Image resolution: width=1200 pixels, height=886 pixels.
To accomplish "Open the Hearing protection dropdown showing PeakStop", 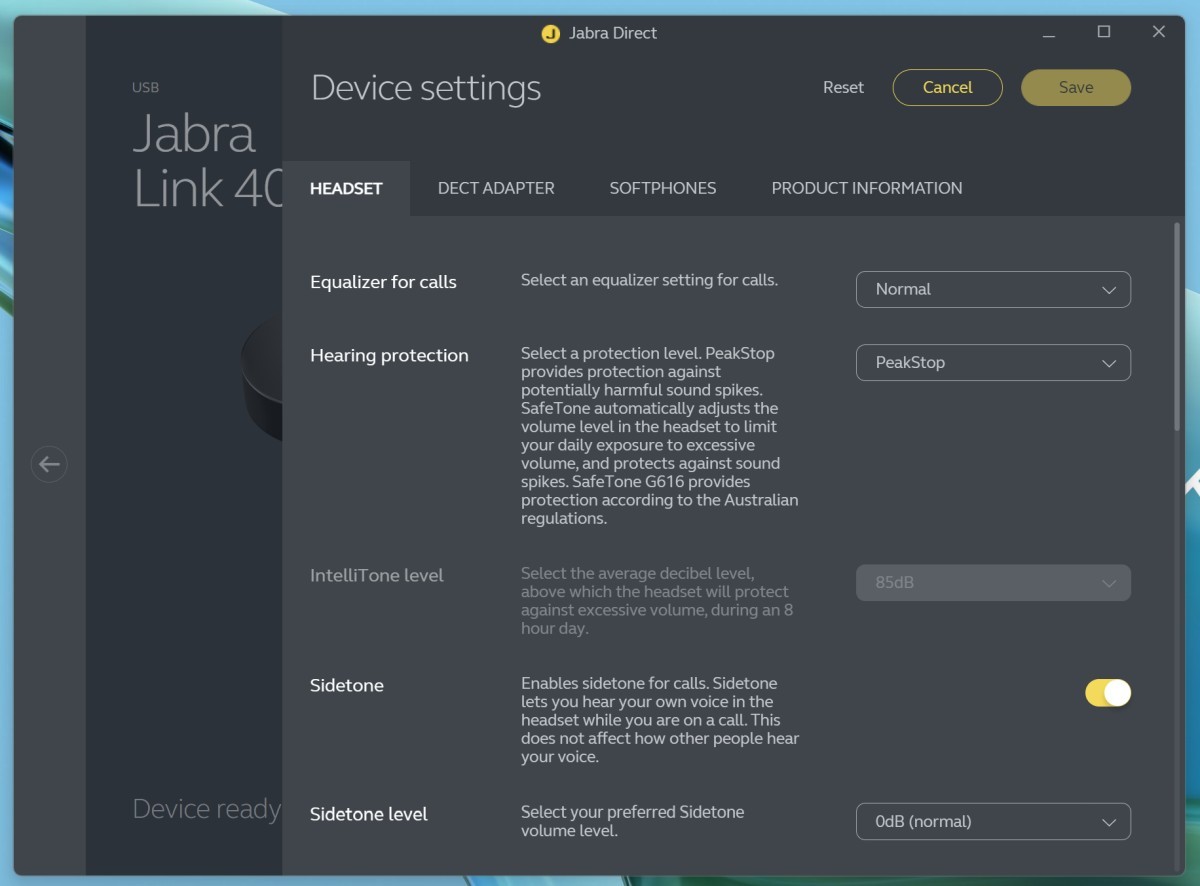I will coord(992,362).
